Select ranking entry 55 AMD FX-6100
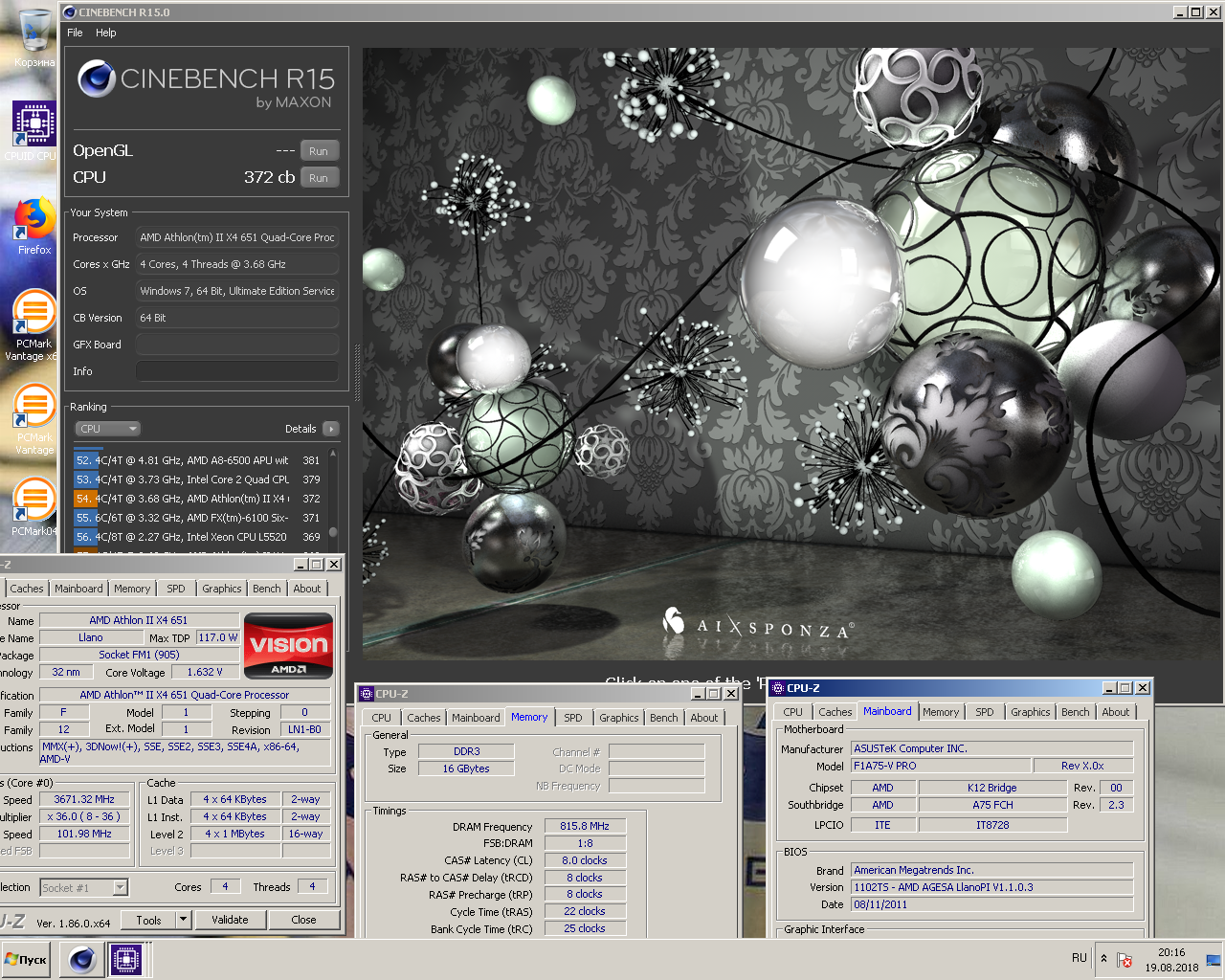 click(199, 518)
